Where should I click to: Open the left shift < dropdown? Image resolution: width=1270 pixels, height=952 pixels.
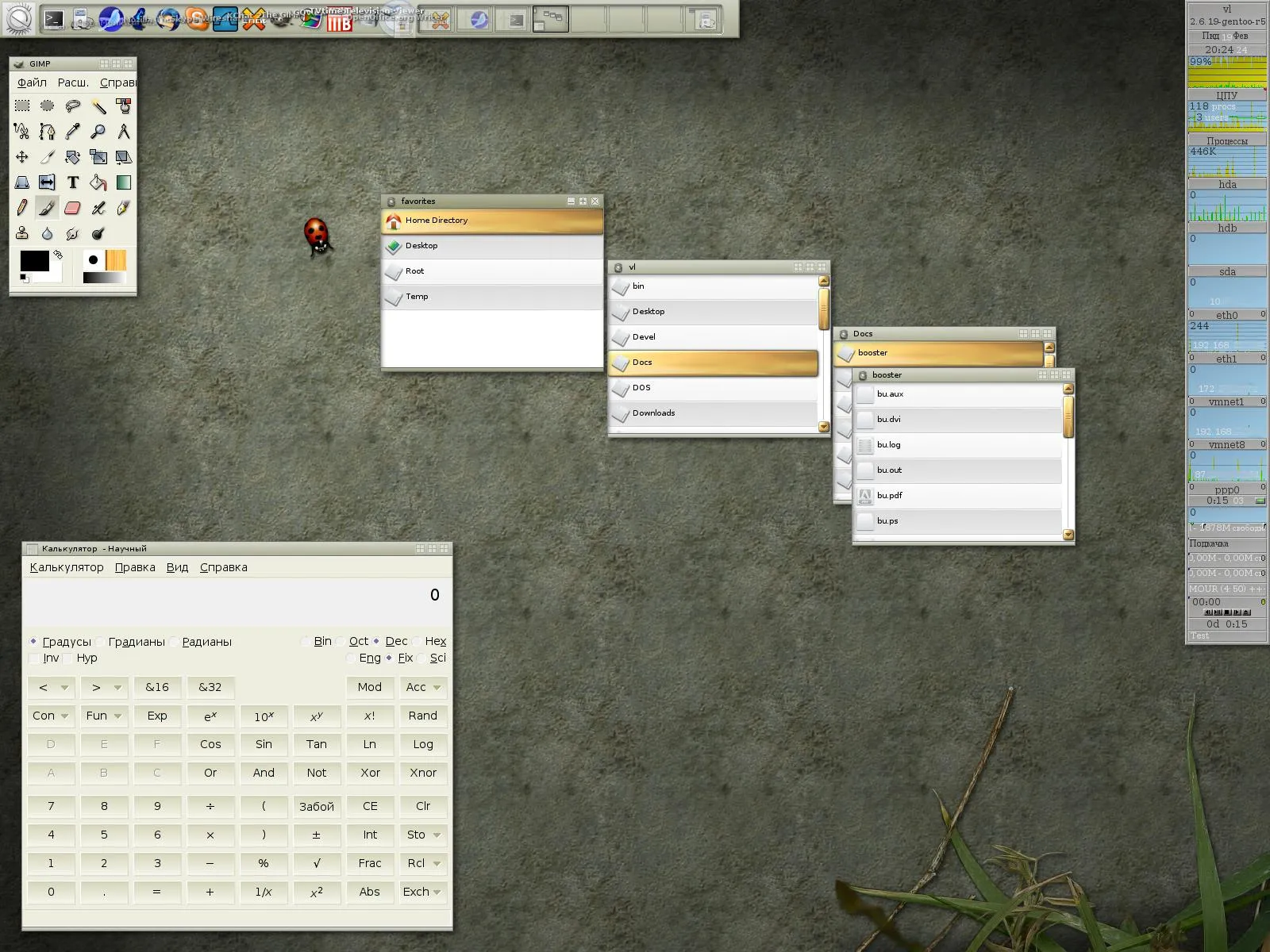pos(51,687)
